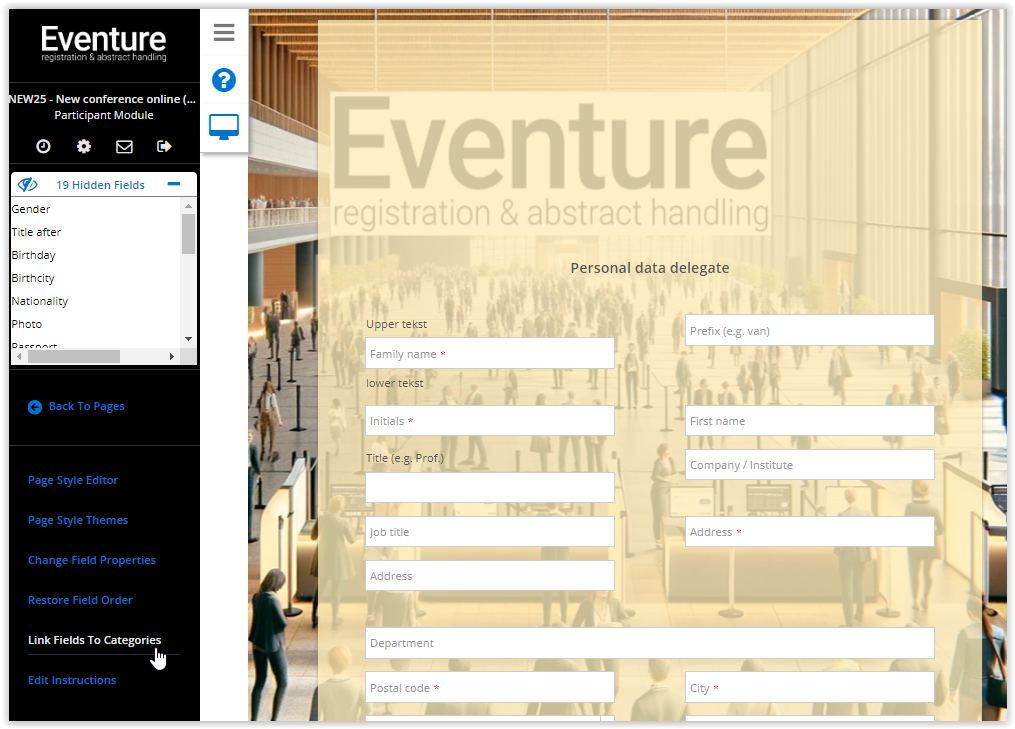
Task: Click the City field
Action: click(809, 688)
